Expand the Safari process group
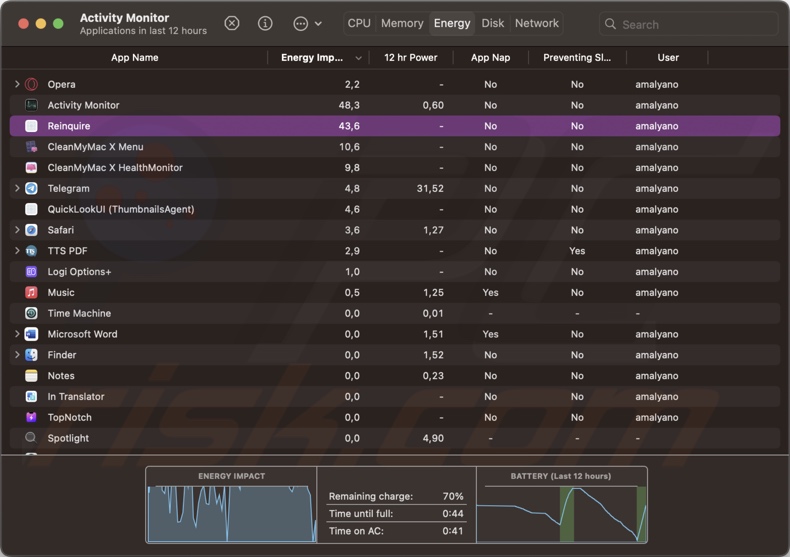This screenshot has width=790, height=557. point(17,230)
